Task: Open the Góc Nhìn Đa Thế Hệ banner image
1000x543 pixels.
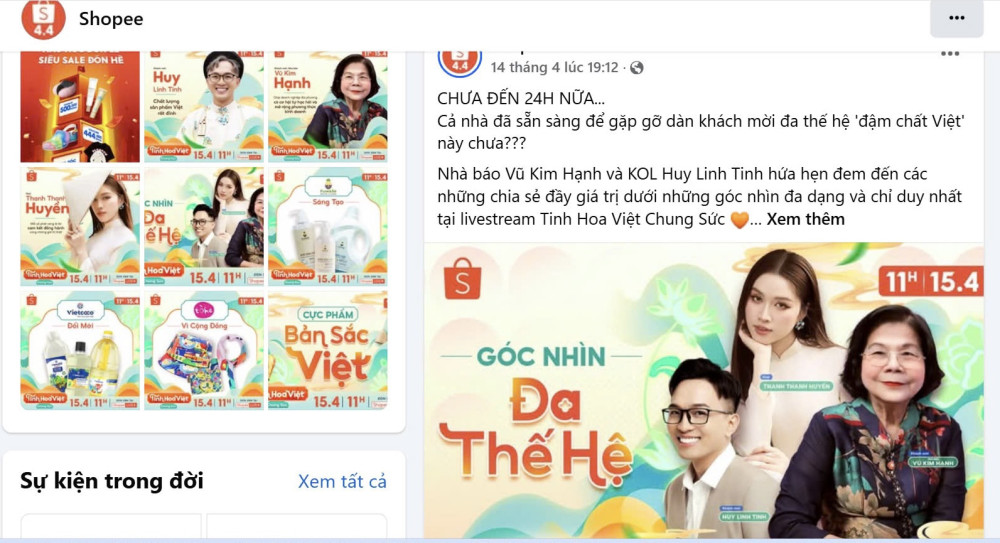Action: coord(704,391)
